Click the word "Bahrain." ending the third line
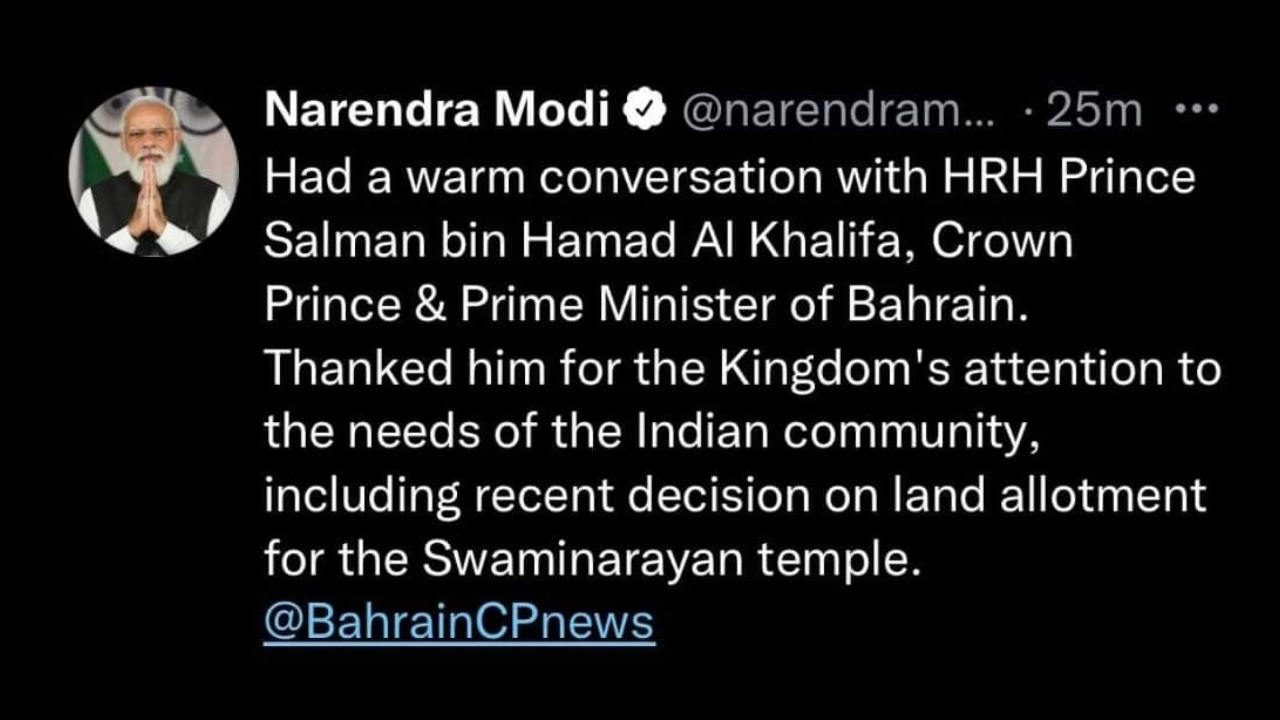Viewport: 1280px width, 720px height. point(938,305)
